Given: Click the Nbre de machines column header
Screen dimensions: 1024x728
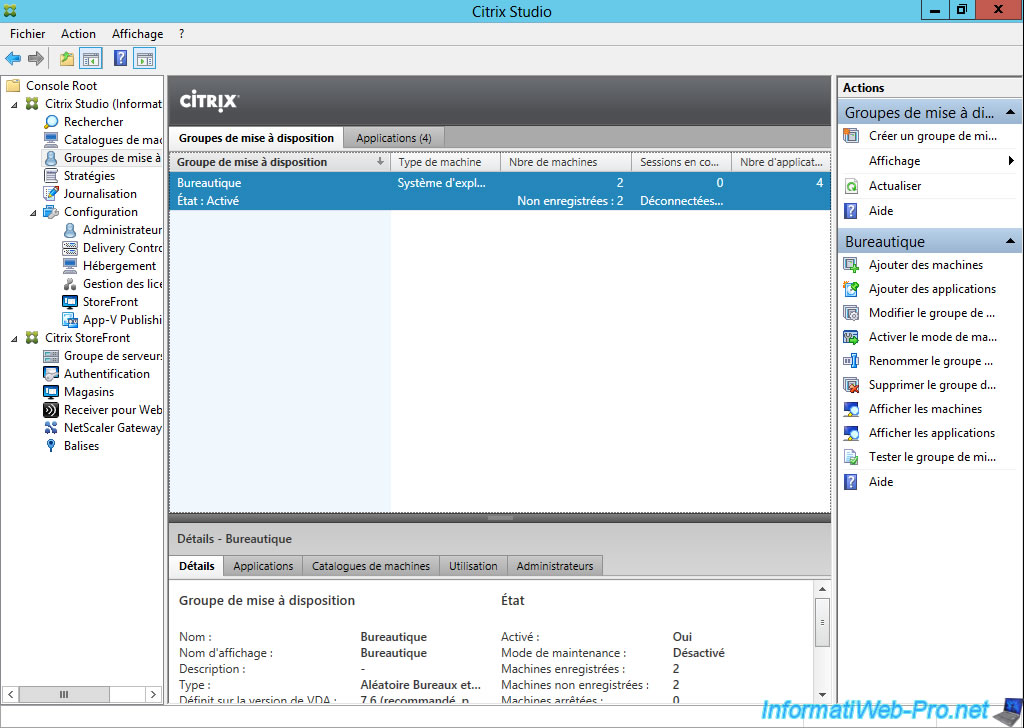Looking at the screenshot, I should 566,162.
